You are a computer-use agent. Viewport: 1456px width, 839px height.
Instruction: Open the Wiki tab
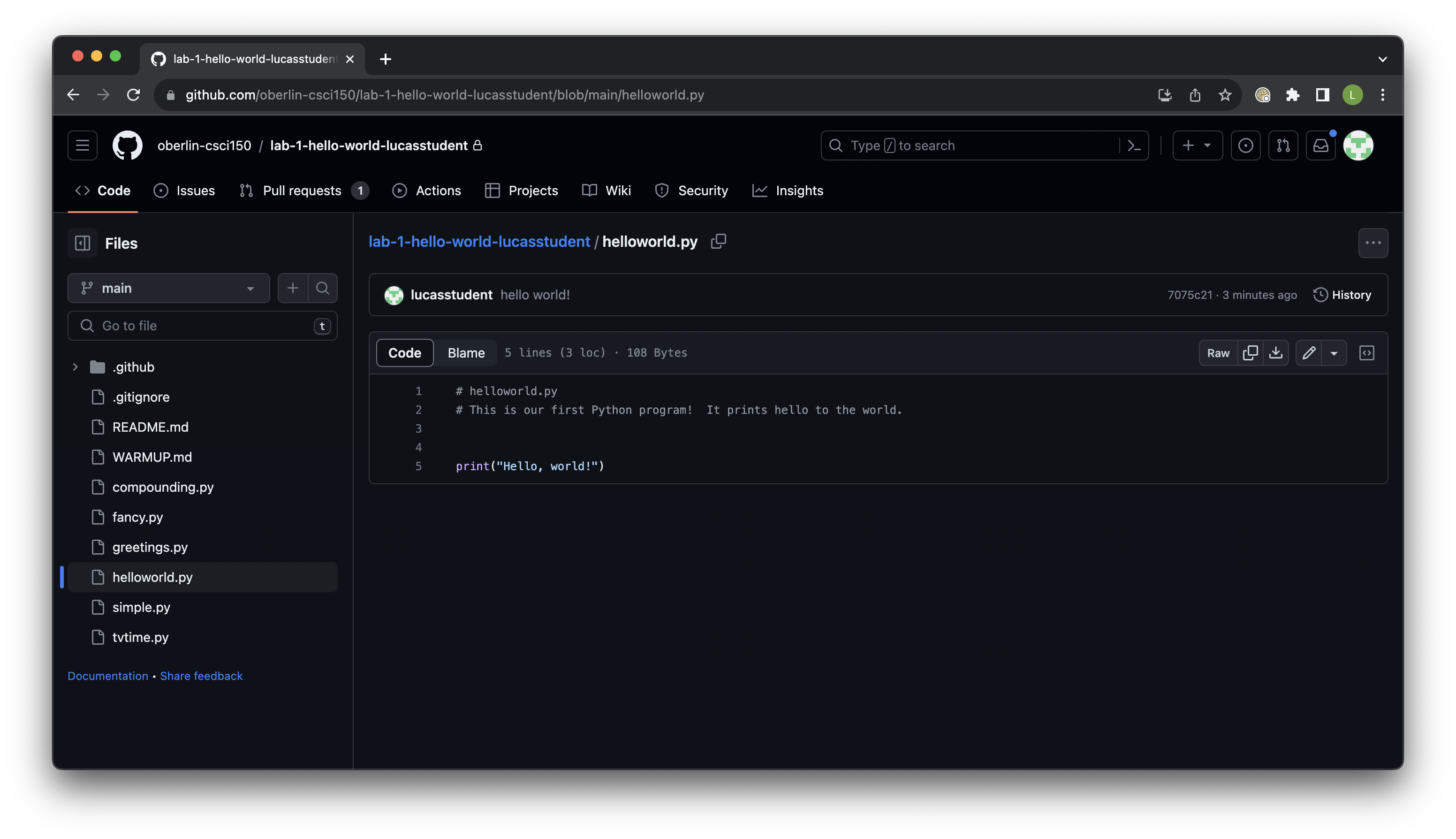[x=607, y=191]
